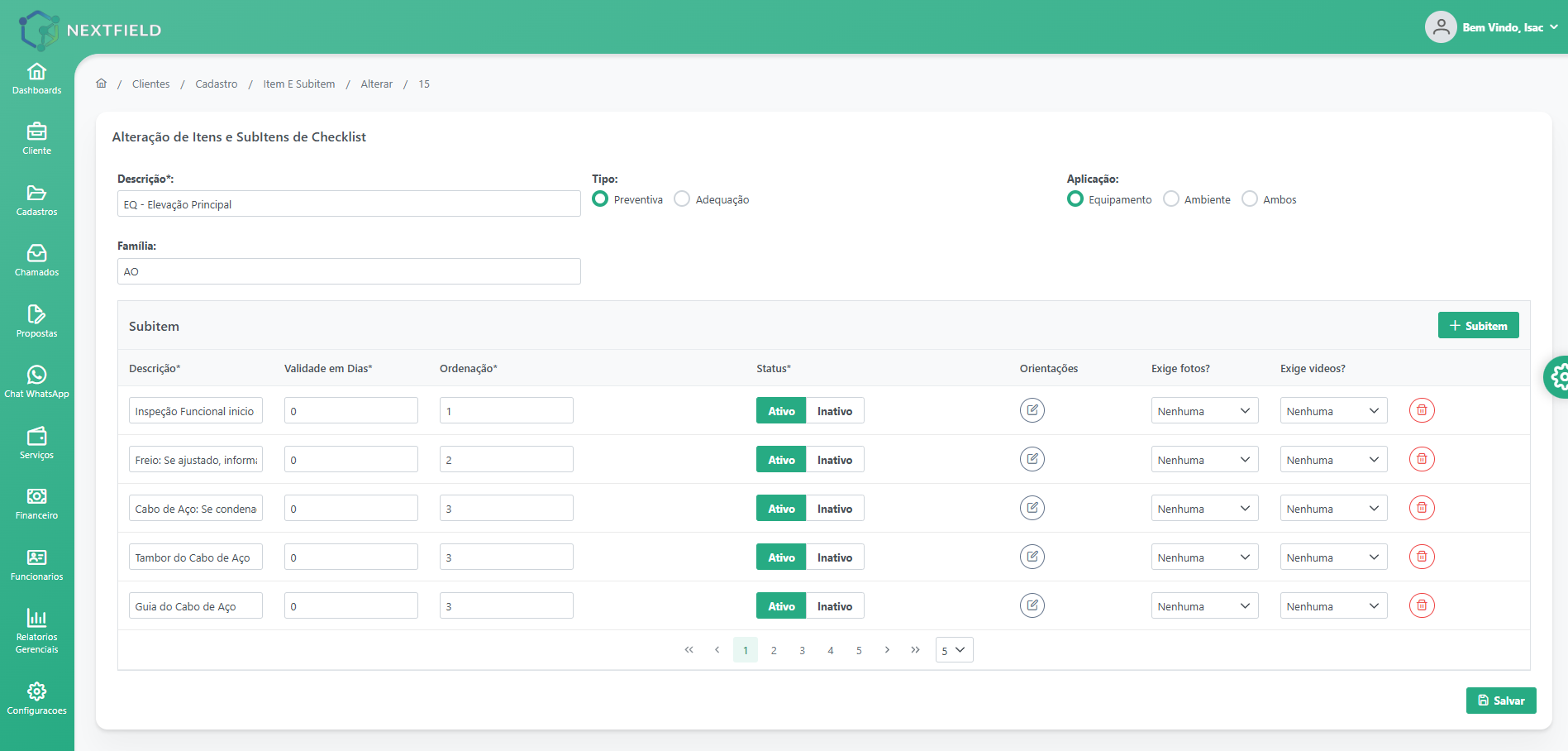Open Exige videos dropdown for Tambor row

point(1333,557)
